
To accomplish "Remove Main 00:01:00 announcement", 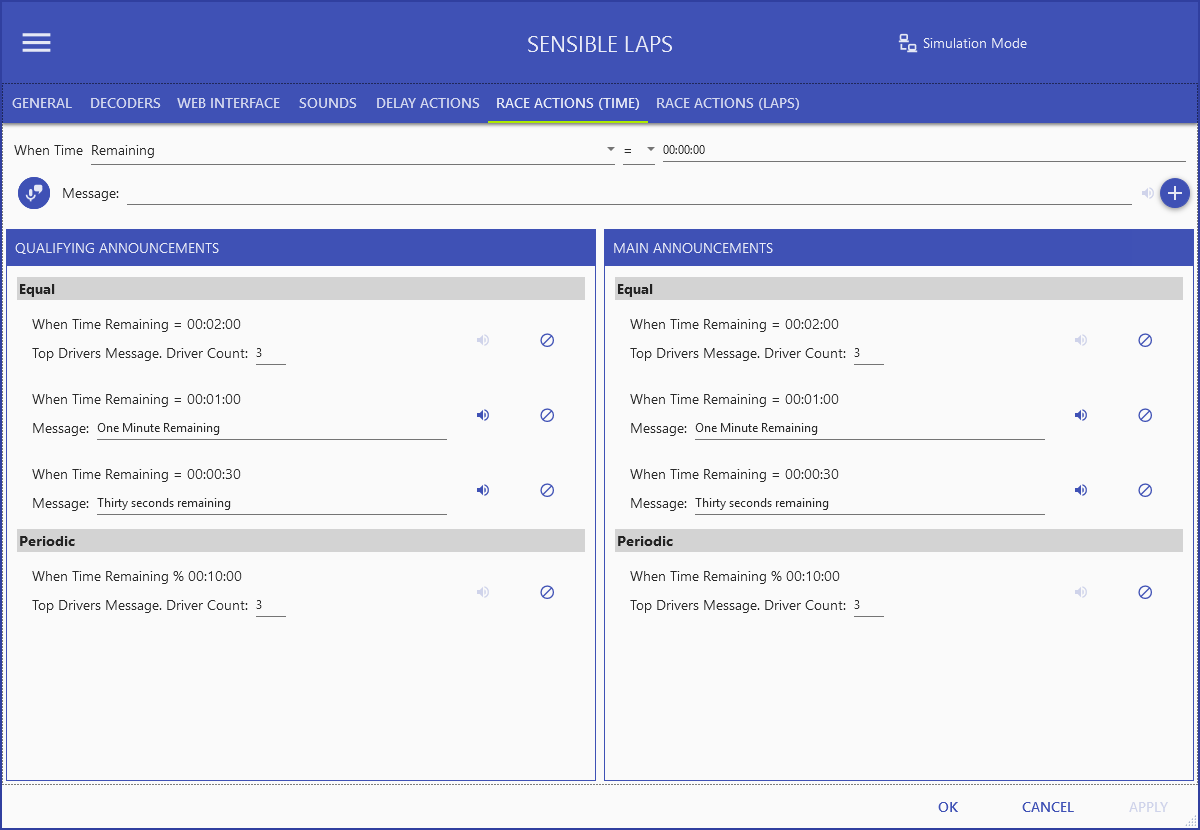I will tap(1145, 415).
